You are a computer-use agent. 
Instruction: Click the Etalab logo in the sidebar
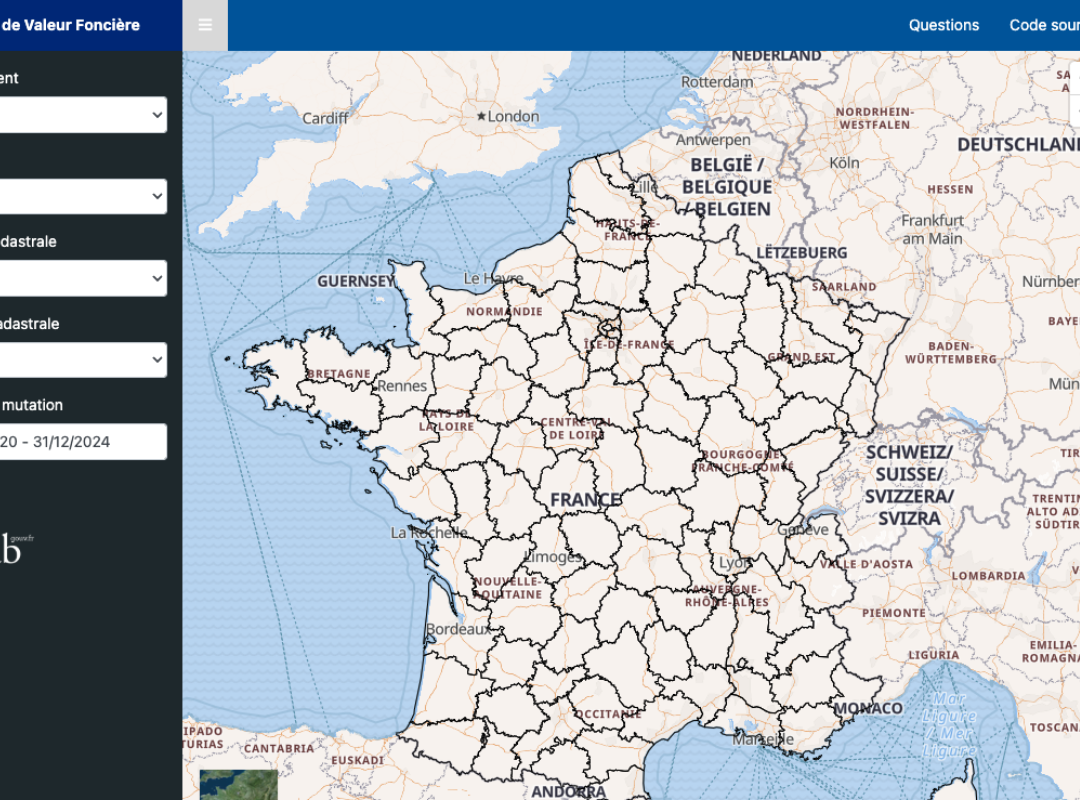pyautogui.click(x=12, y=549)
